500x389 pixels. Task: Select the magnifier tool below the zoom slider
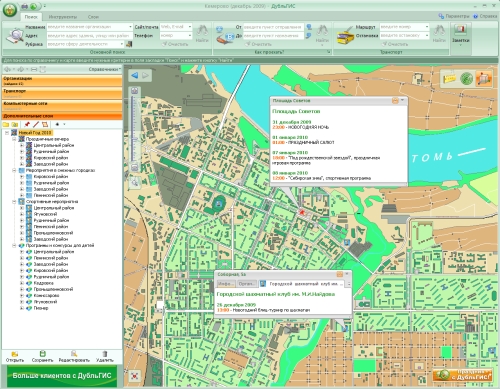pyautogui.click(x=135, y=182)
